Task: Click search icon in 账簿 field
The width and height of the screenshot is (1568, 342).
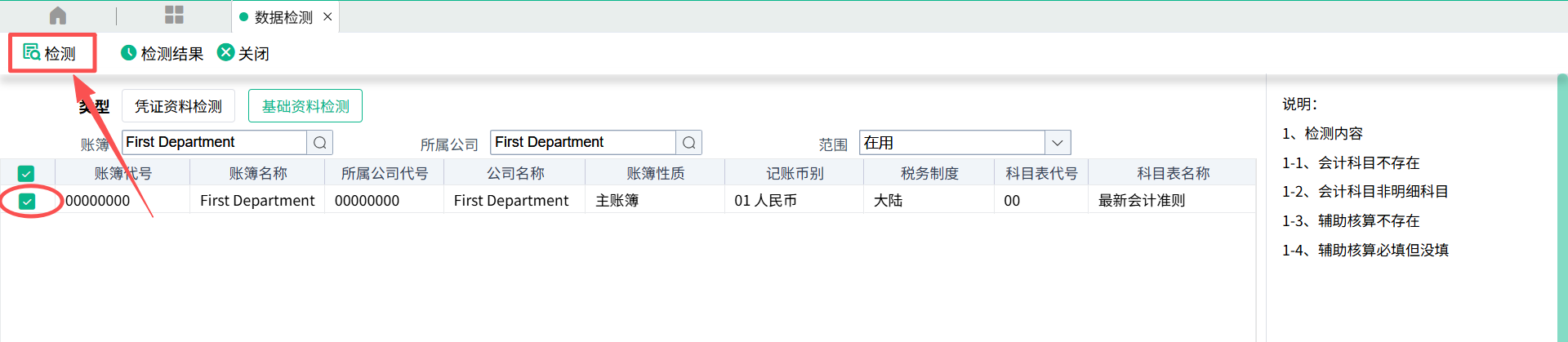Action: pyautogui.click(x=320, y=143)
